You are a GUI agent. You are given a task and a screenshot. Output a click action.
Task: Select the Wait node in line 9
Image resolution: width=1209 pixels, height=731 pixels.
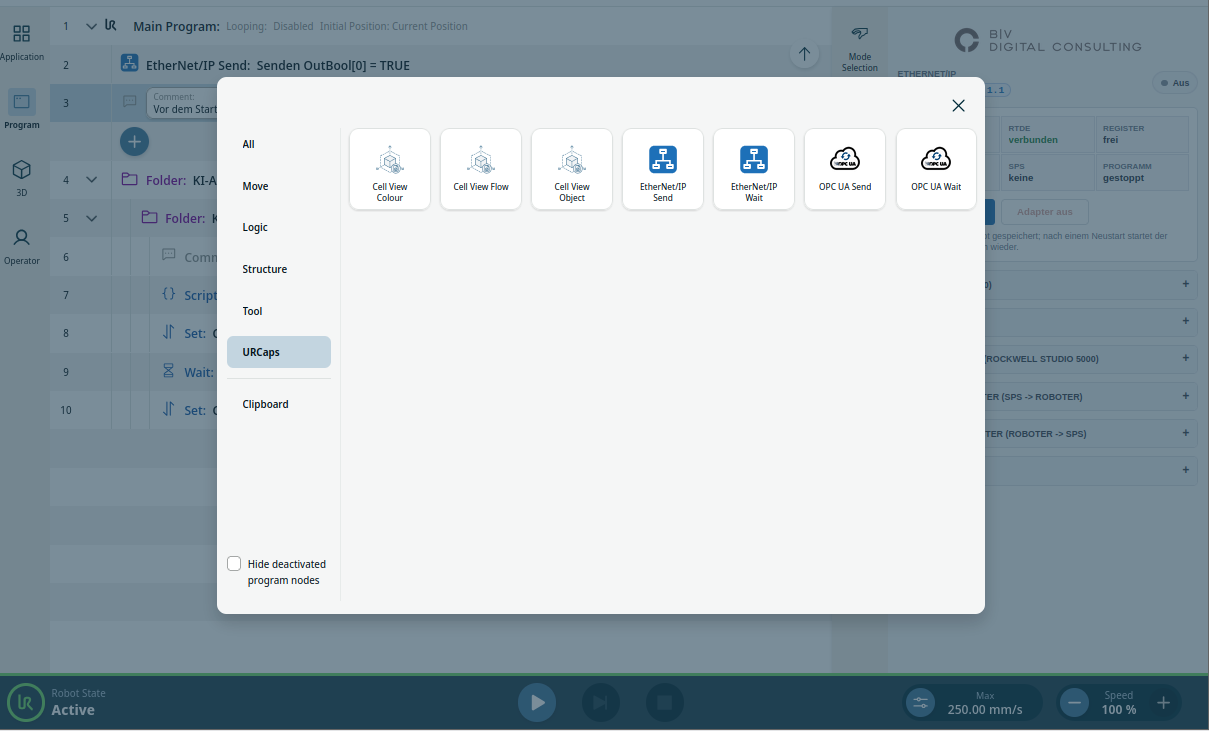pos(134,372)
